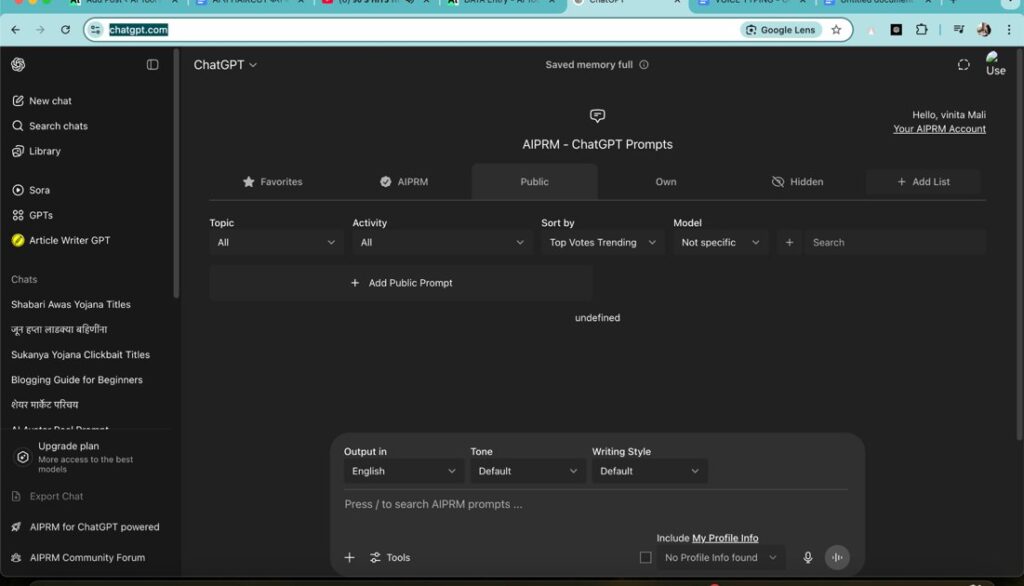Start a New chat

click(x=42, y=101)
